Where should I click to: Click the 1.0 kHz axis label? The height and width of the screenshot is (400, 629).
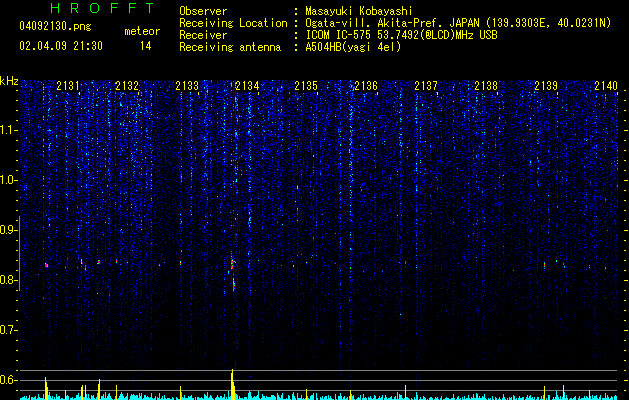8,180
